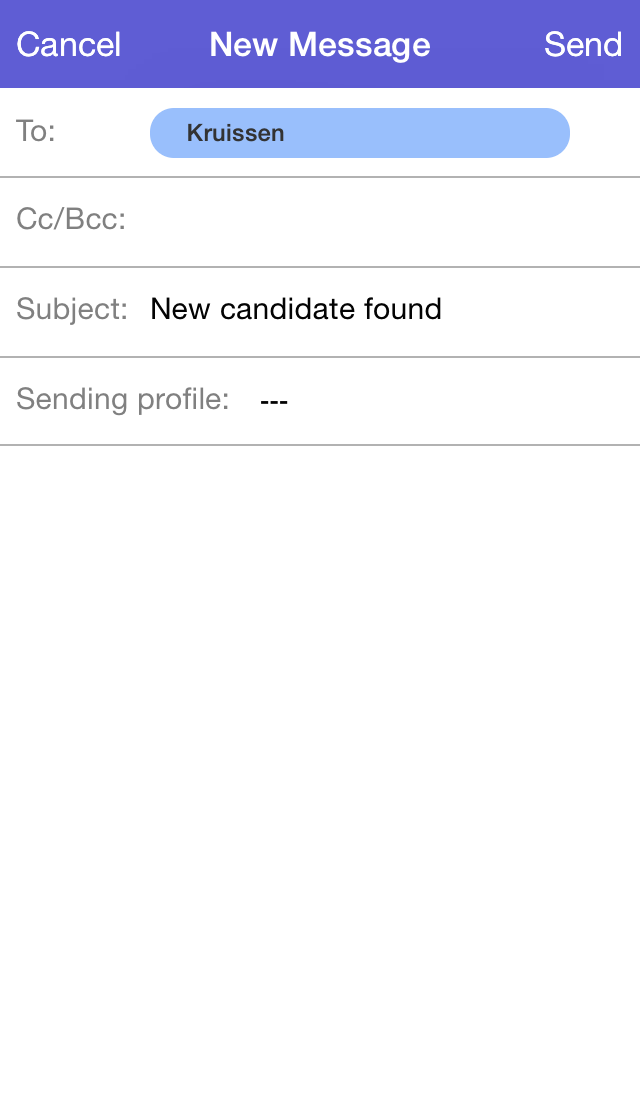640x1096 pixels.
Task: Click the left edge of the Kruissen bubble
Action: [x=160, y=133]
